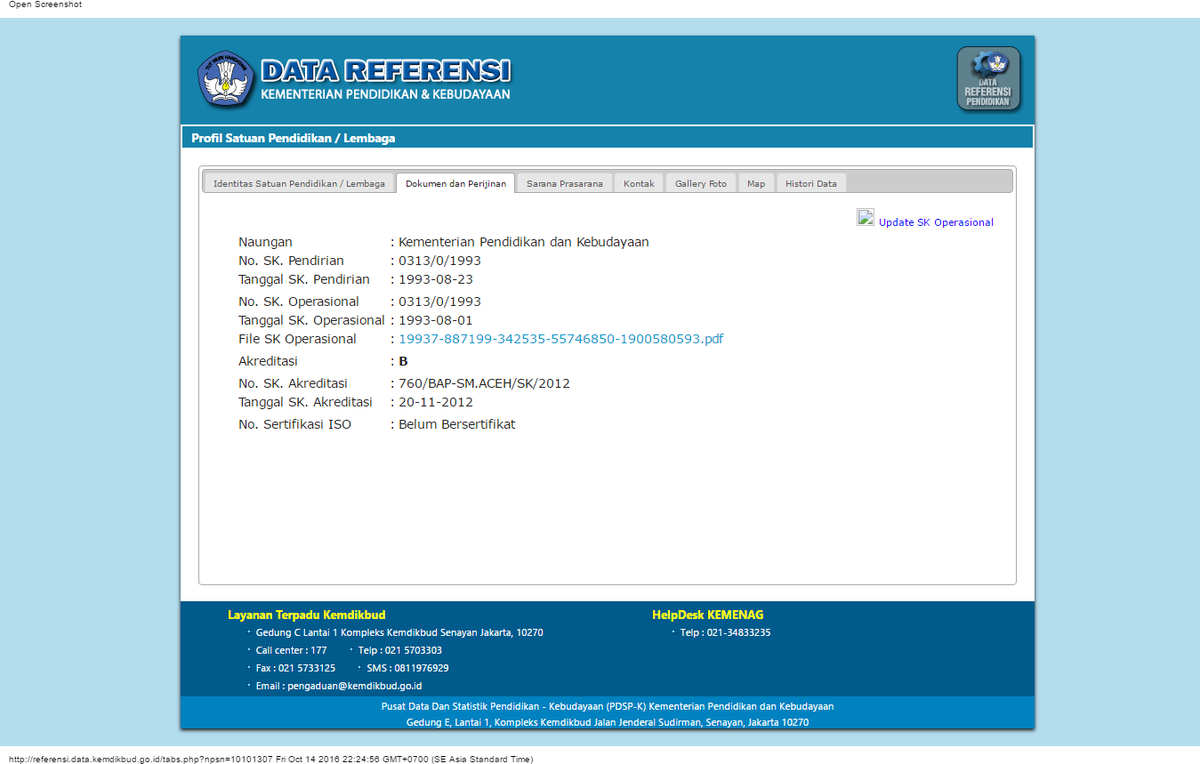Select the Data Referensi Pendidikan badge
The width and height of the screenshot is (1200, 764).
988,78
